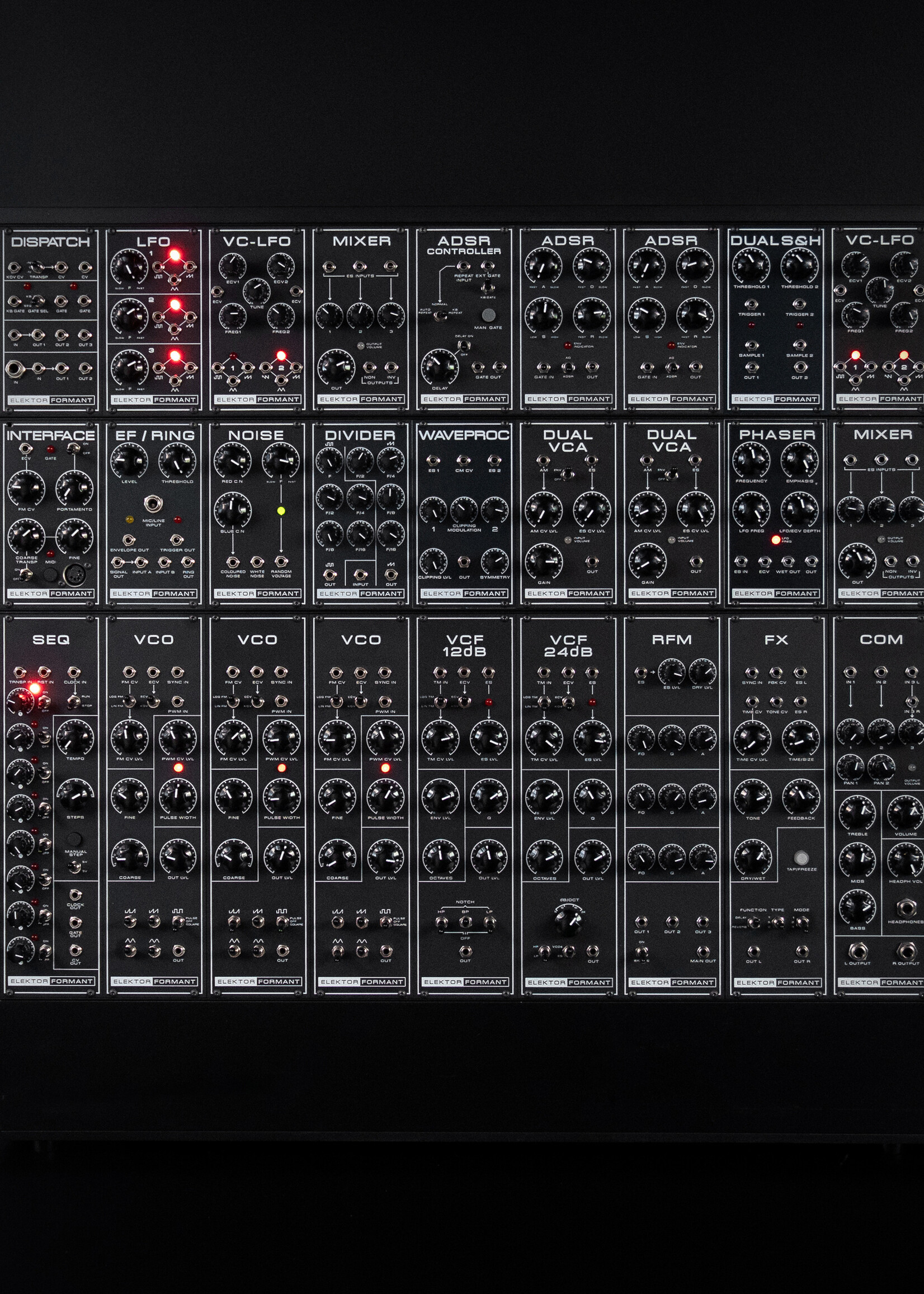The image size is (924, 1294).
Task: Click the MAIN OUT jack on RFM
Action: pyautogui.click(x=703, y=951)
